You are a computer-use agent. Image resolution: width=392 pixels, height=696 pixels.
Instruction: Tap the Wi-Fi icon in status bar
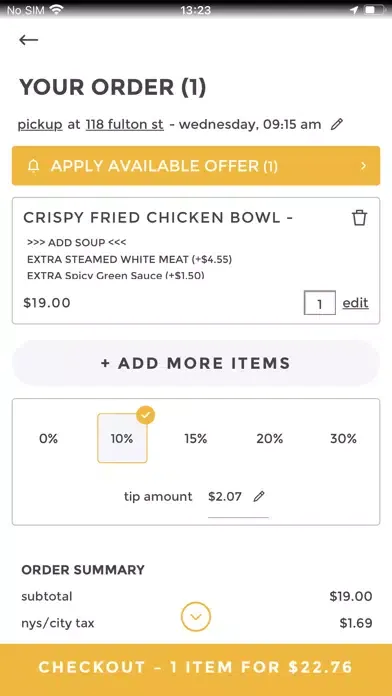point(56,9)
